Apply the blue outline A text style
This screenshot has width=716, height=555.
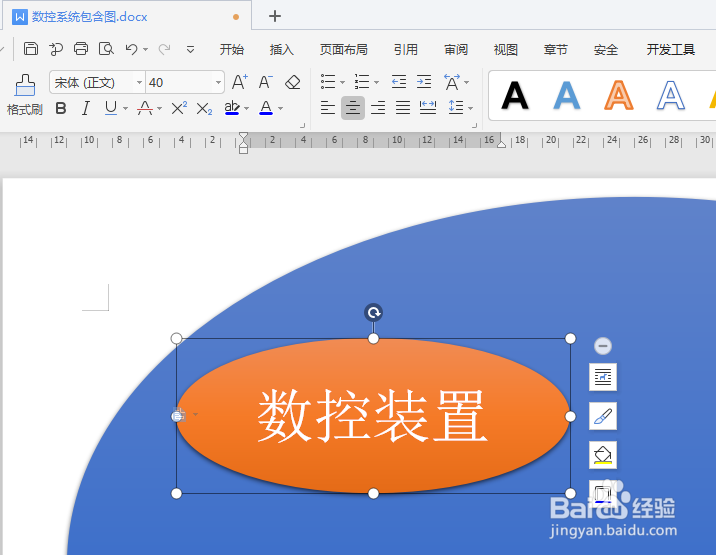[671, 95]
